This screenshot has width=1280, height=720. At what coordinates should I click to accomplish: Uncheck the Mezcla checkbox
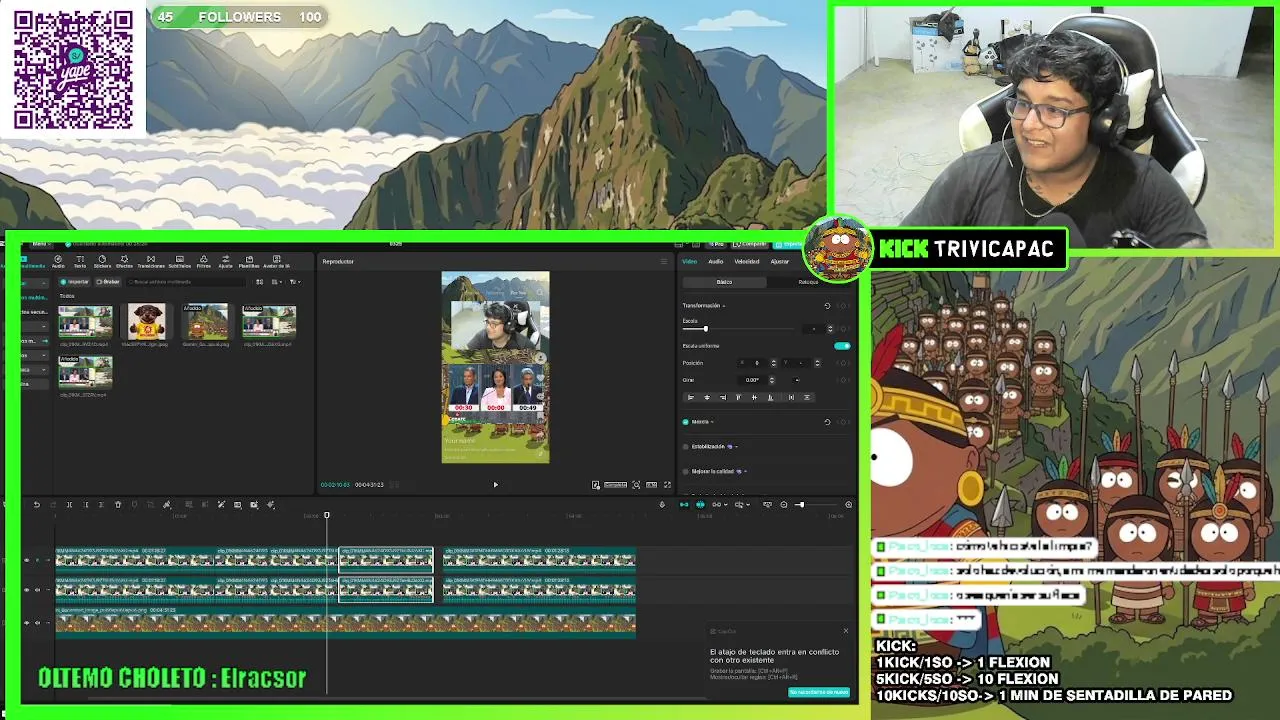685,422
